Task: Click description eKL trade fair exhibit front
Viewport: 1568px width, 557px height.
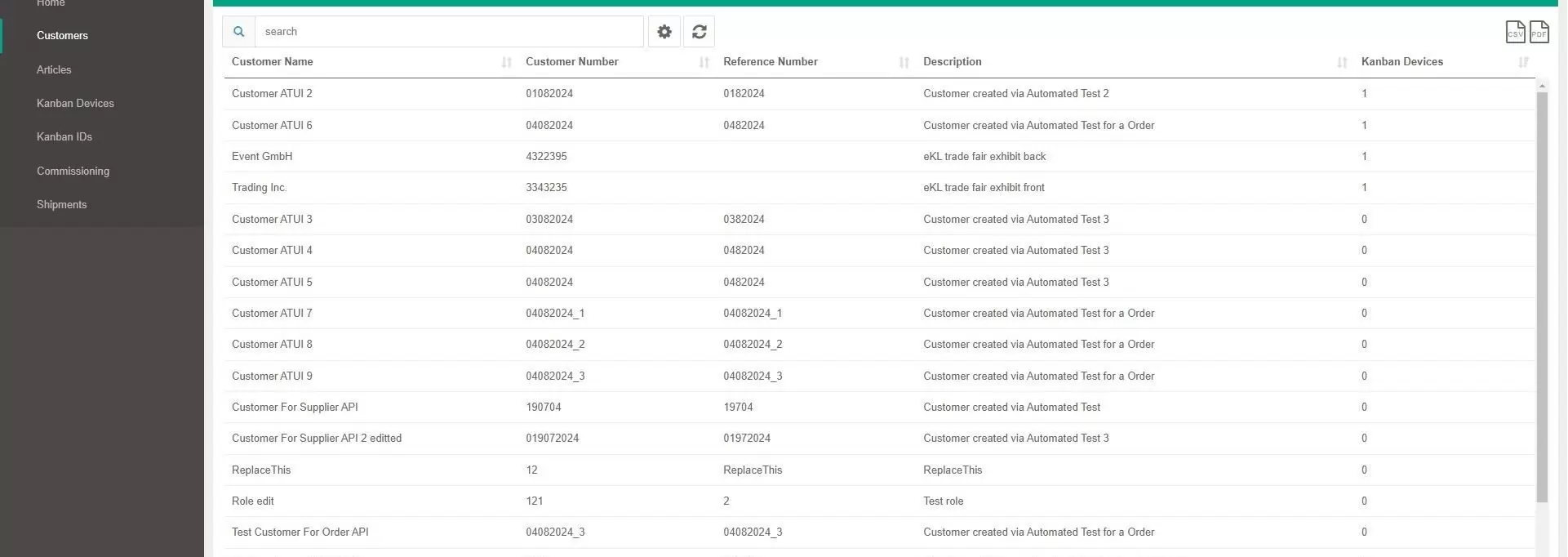Action: 984,188
